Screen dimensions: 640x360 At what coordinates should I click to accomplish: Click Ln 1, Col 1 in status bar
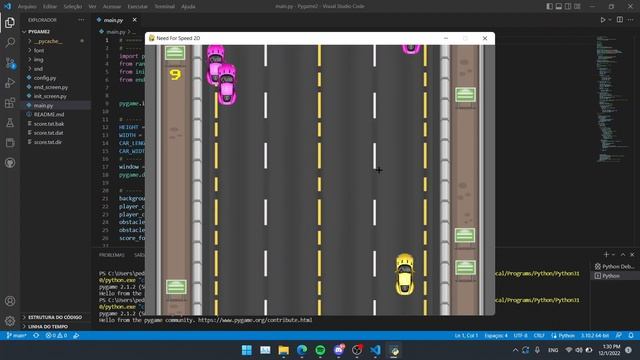tap(466, 336)
